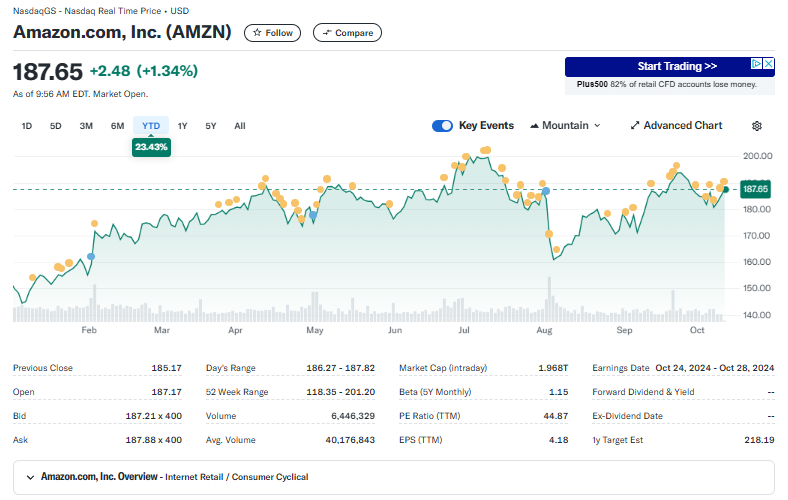Click the PE Ratio (TTM) value 44.87
788x500 pixels.
tap(555, 416)
